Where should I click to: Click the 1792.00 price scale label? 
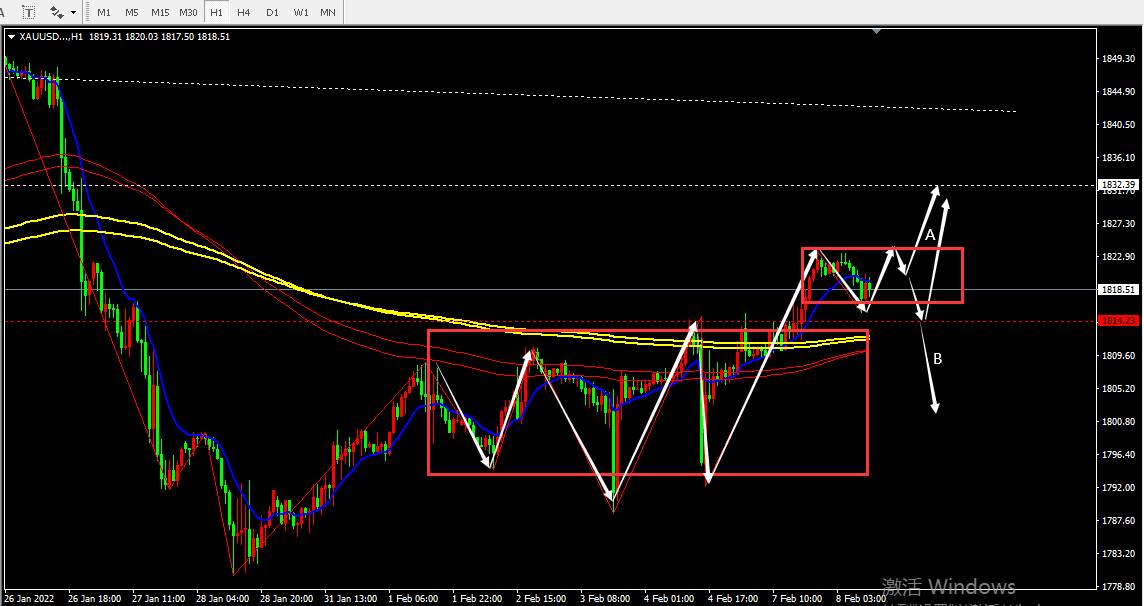point(1117,487)
